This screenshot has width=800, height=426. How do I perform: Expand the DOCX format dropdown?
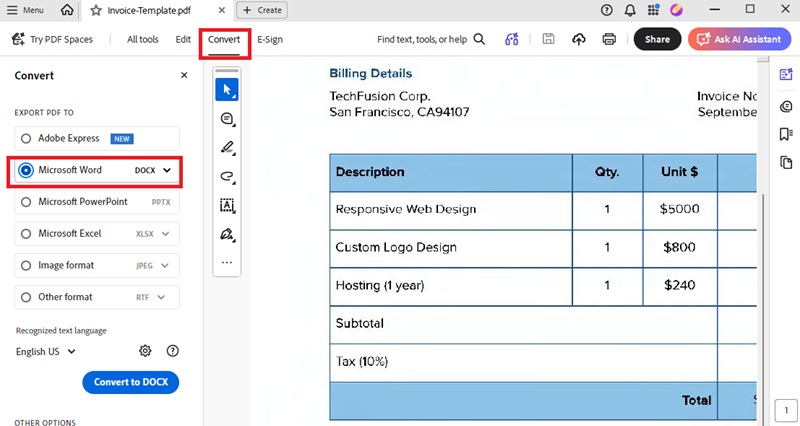[x=167, y=170]
